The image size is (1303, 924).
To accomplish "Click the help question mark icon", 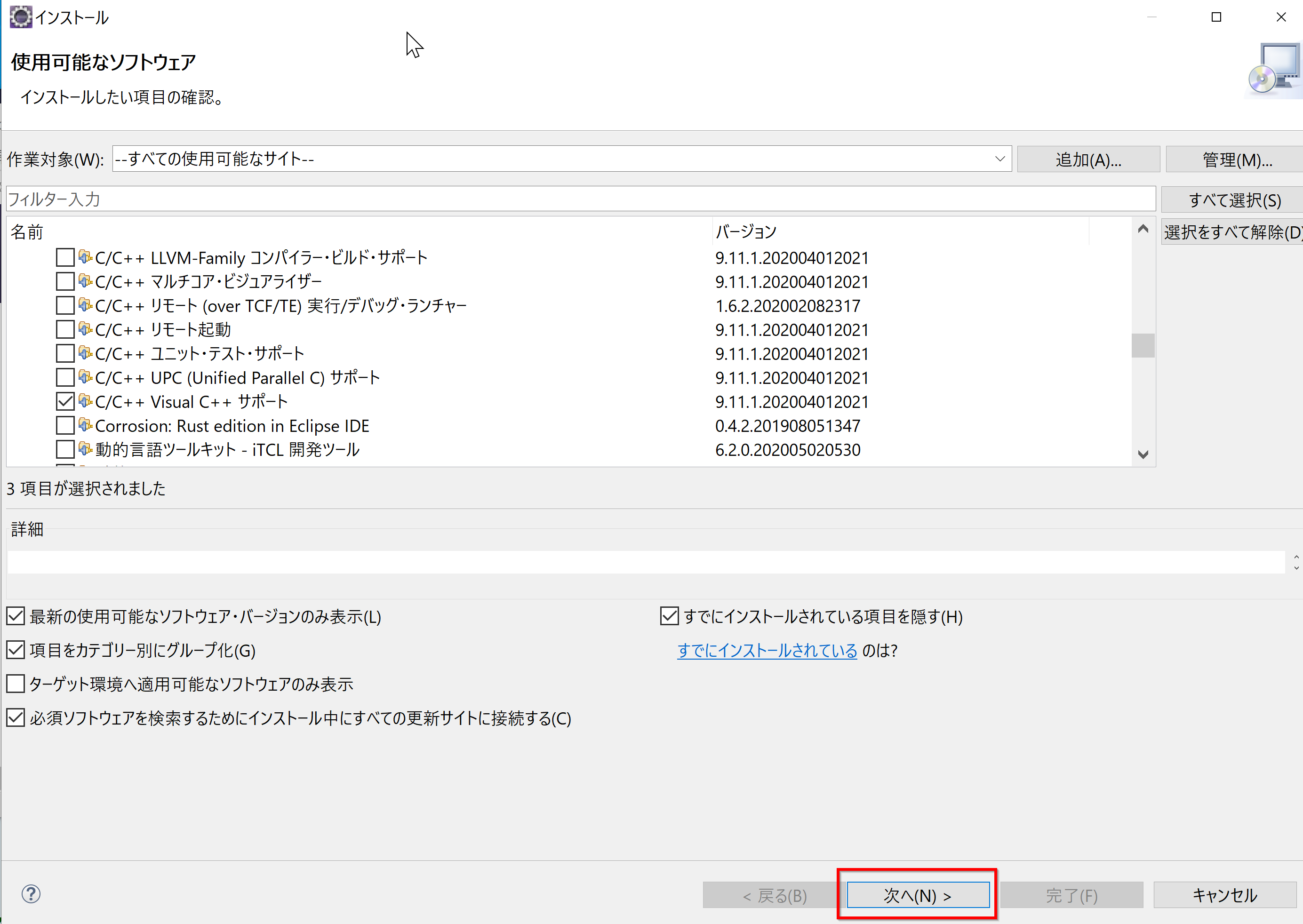I will (x=31, y=894).
